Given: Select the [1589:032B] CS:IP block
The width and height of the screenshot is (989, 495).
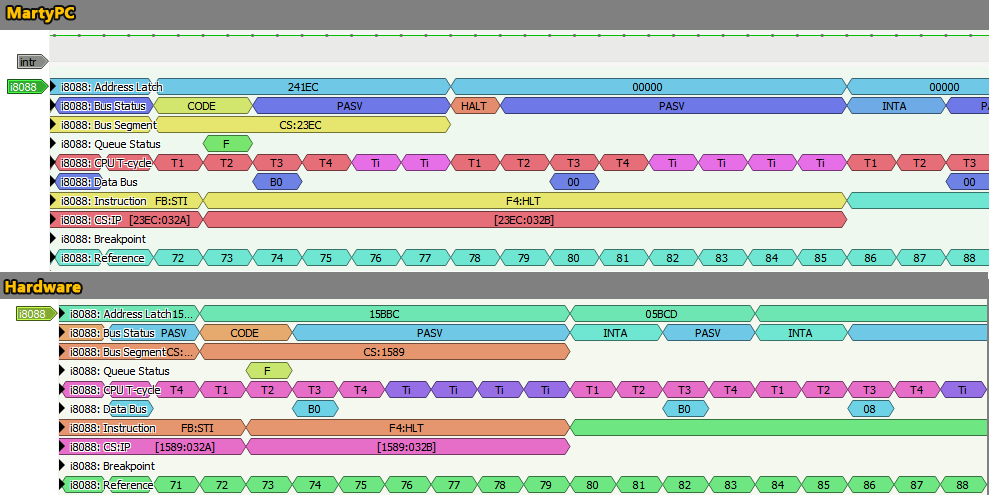Looking at the screenshot, I should (407, 446).
